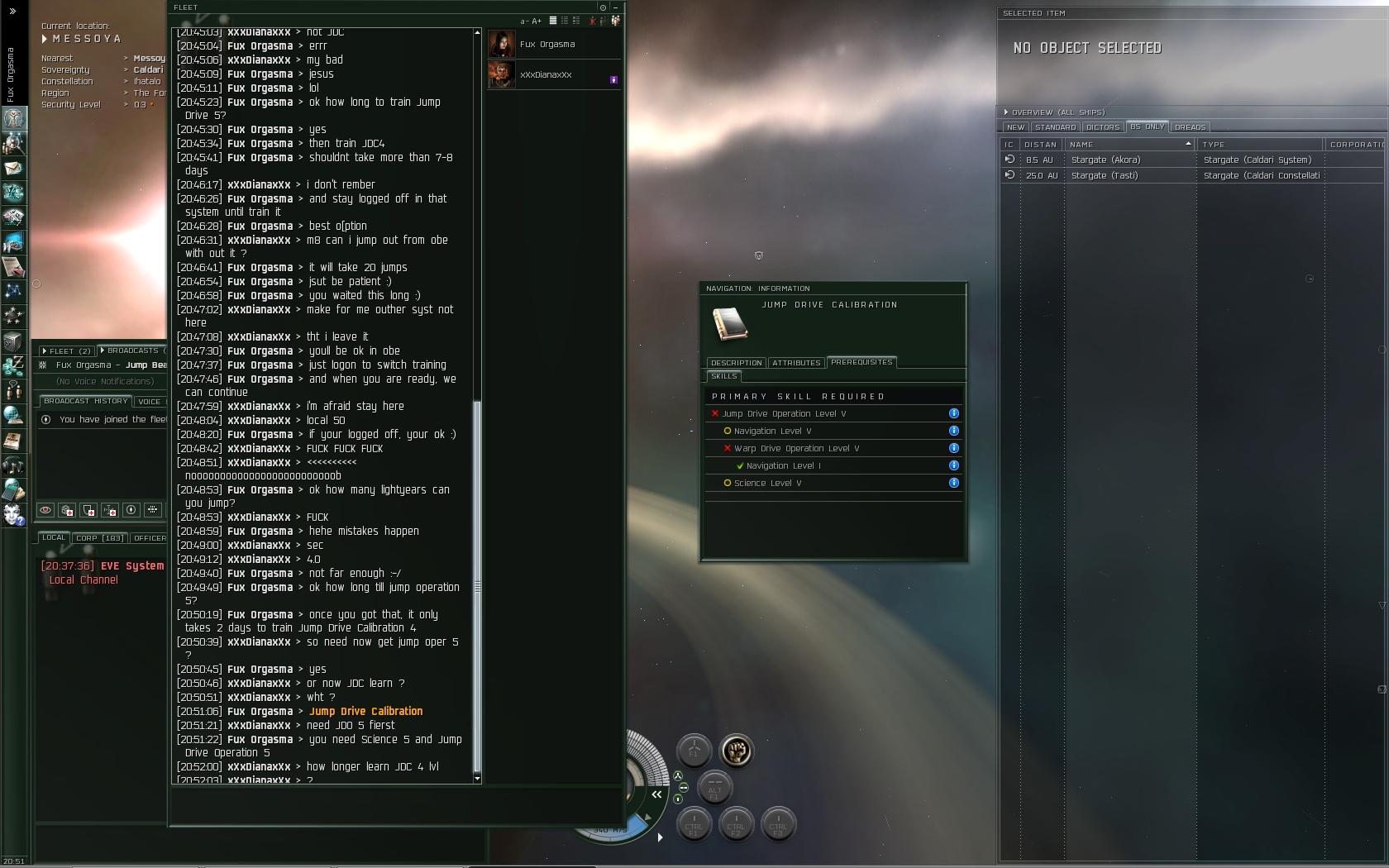Click Fux Orgasma portrait in fleet list

click(502, 44)
